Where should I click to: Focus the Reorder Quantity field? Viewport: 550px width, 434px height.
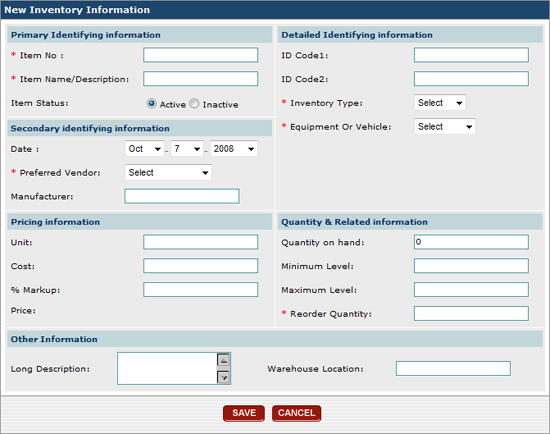(471, 313)
